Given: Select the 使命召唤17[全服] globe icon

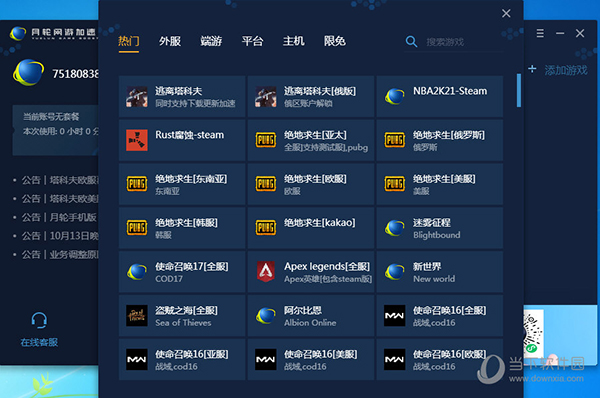Looking at the screenshot, I should (137, 272).
